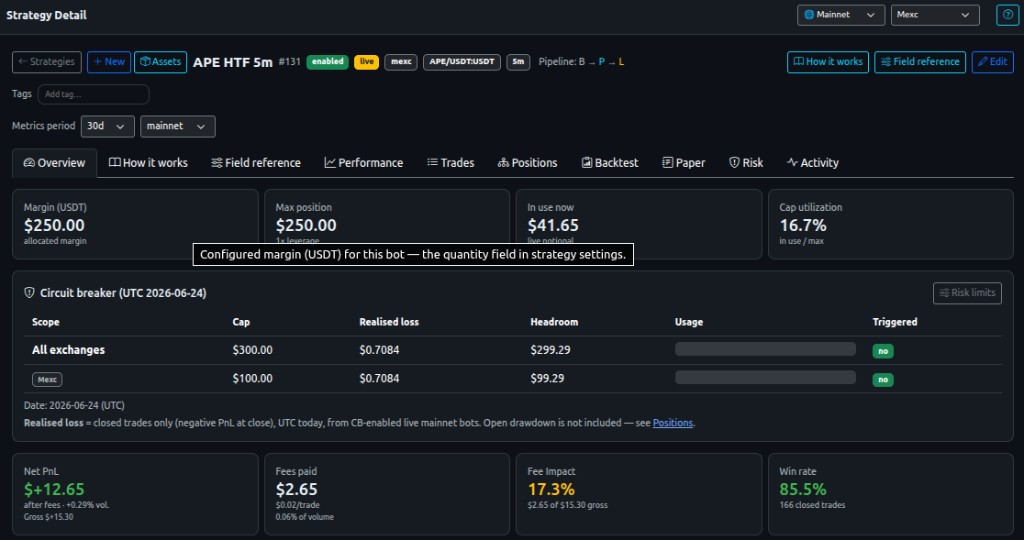The height and width of the screenshot is (540, 1024).
Task: Click the Triggered column header
Action: pos(895,322)
